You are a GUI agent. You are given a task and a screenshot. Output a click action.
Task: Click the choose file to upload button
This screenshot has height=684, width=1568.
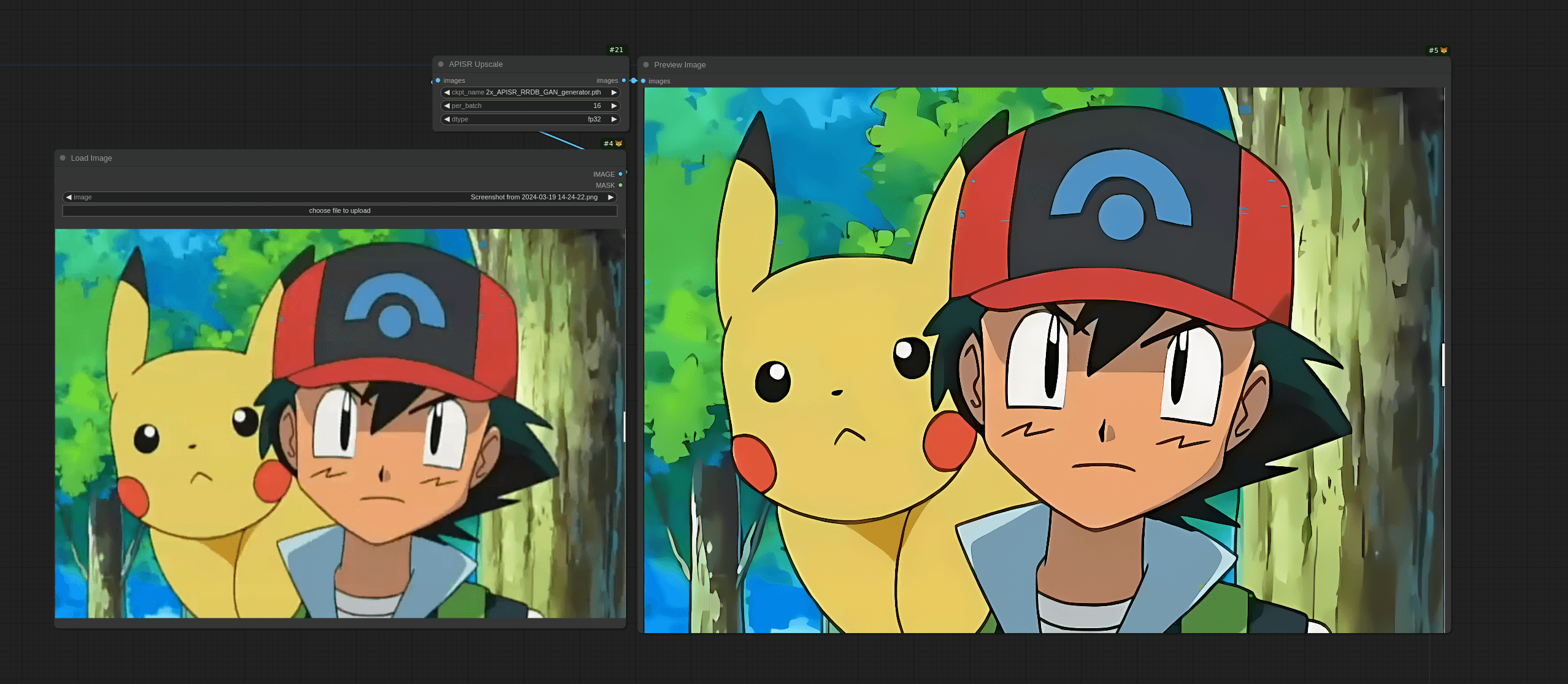(339, 211)
